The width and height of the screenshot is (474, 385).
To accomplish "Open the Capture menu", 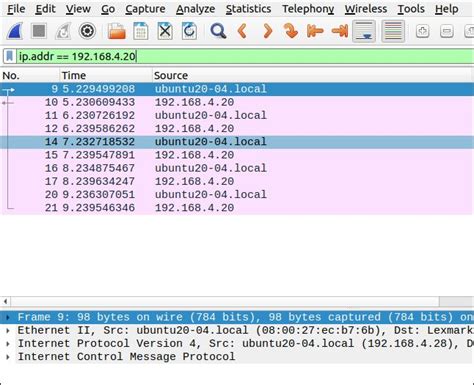I will pyautogui.click(x=145, y=9).
